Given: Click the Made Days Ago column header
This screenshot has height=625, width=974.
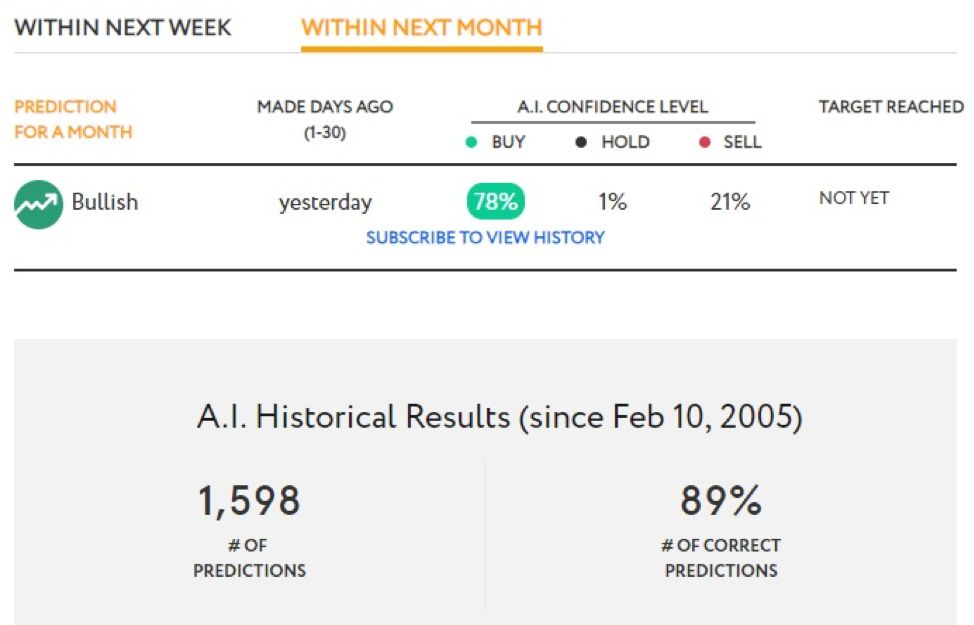Looking at the screenshot, I should pyautogui.click(x=325, y=119).
